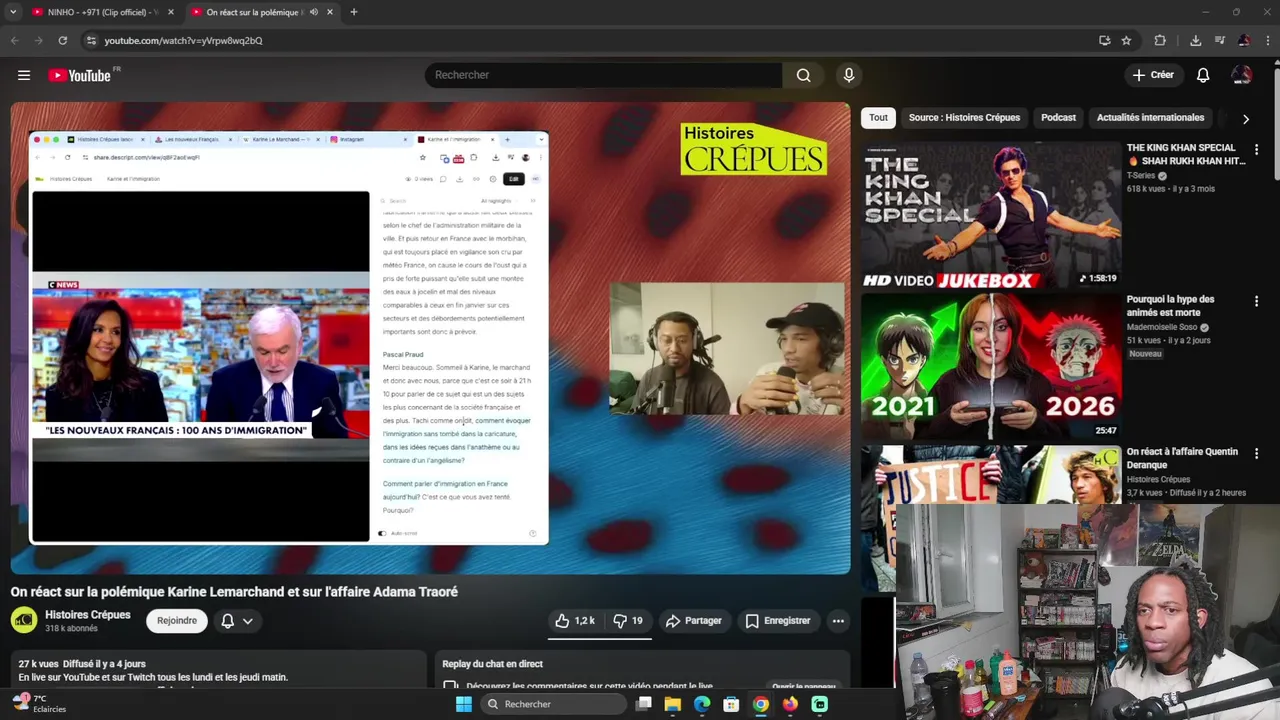Image resolution: width=1280 pixels, height=720 pixels.
Task: Open The King Khan Special thumbnail
Action: click(991, 214)
